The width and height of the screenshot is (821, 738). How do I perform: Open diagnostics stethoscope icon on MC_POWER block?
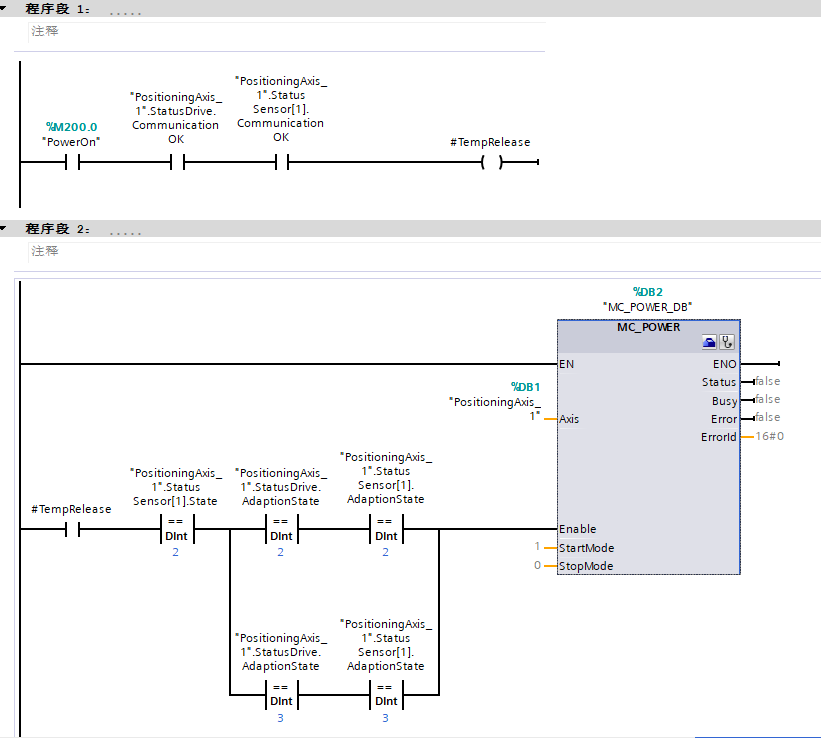727,342
